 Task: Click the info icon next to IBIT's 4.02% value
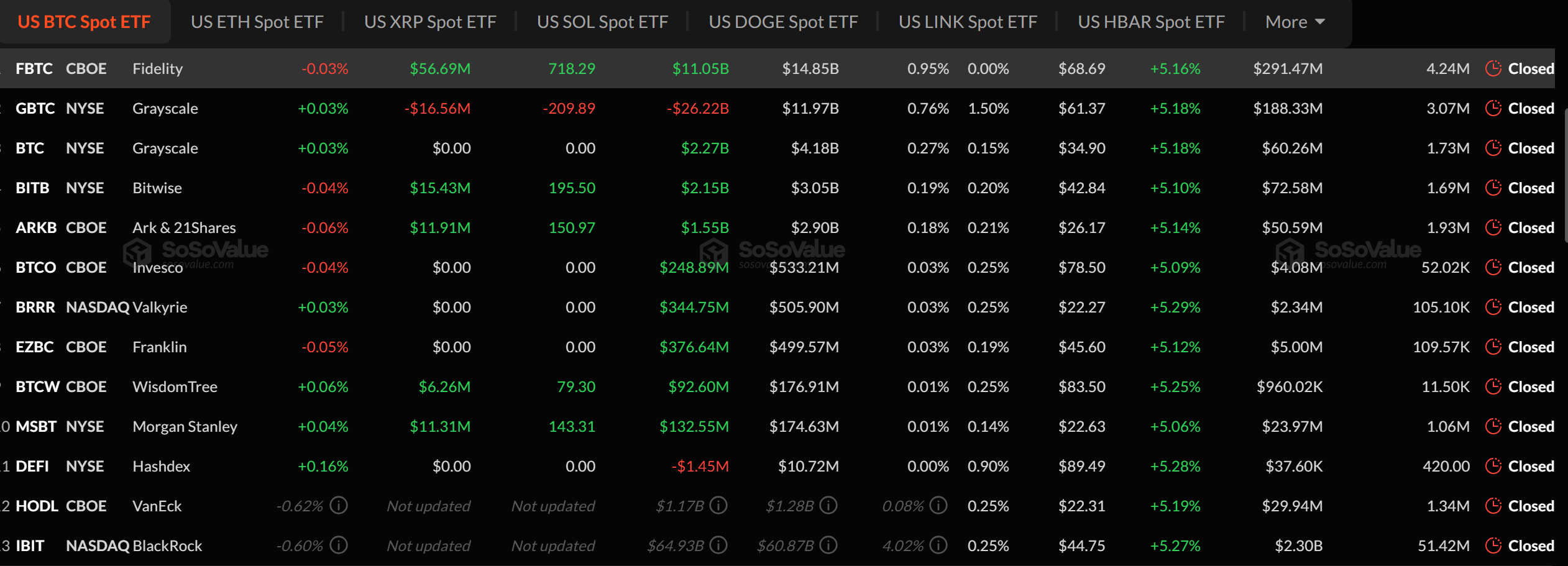pos(938,545)
